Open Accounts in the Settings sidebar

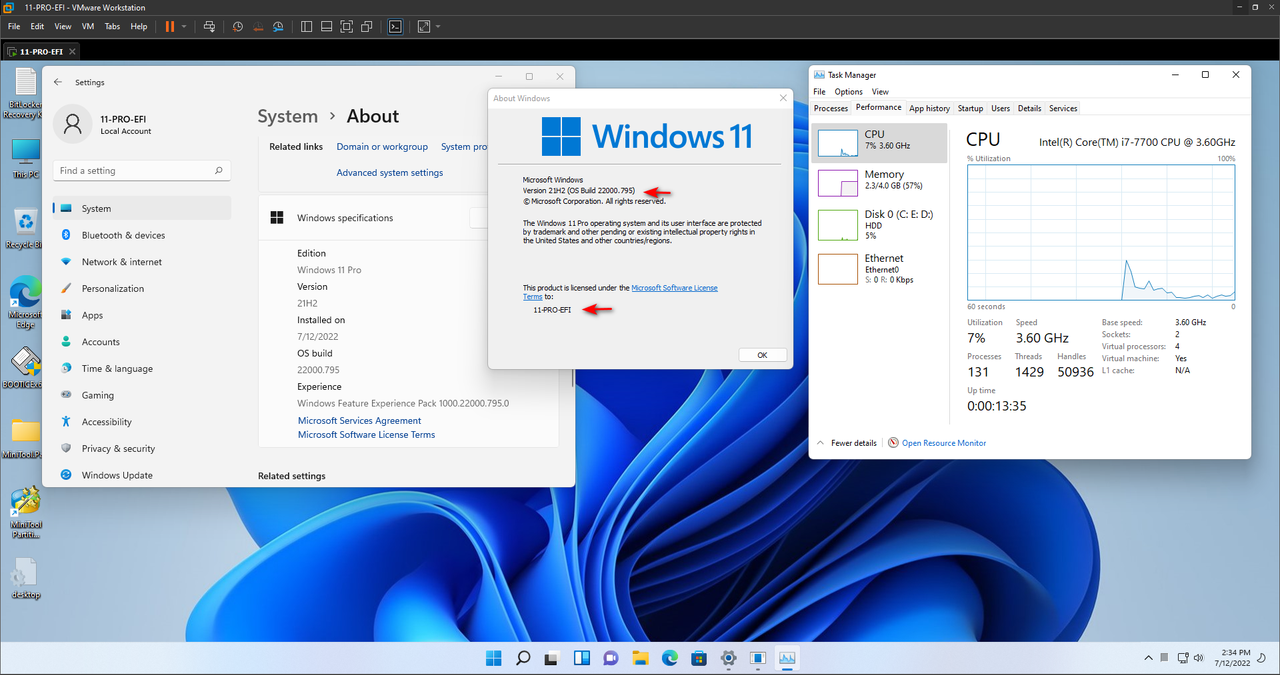(x=142, y=342)
